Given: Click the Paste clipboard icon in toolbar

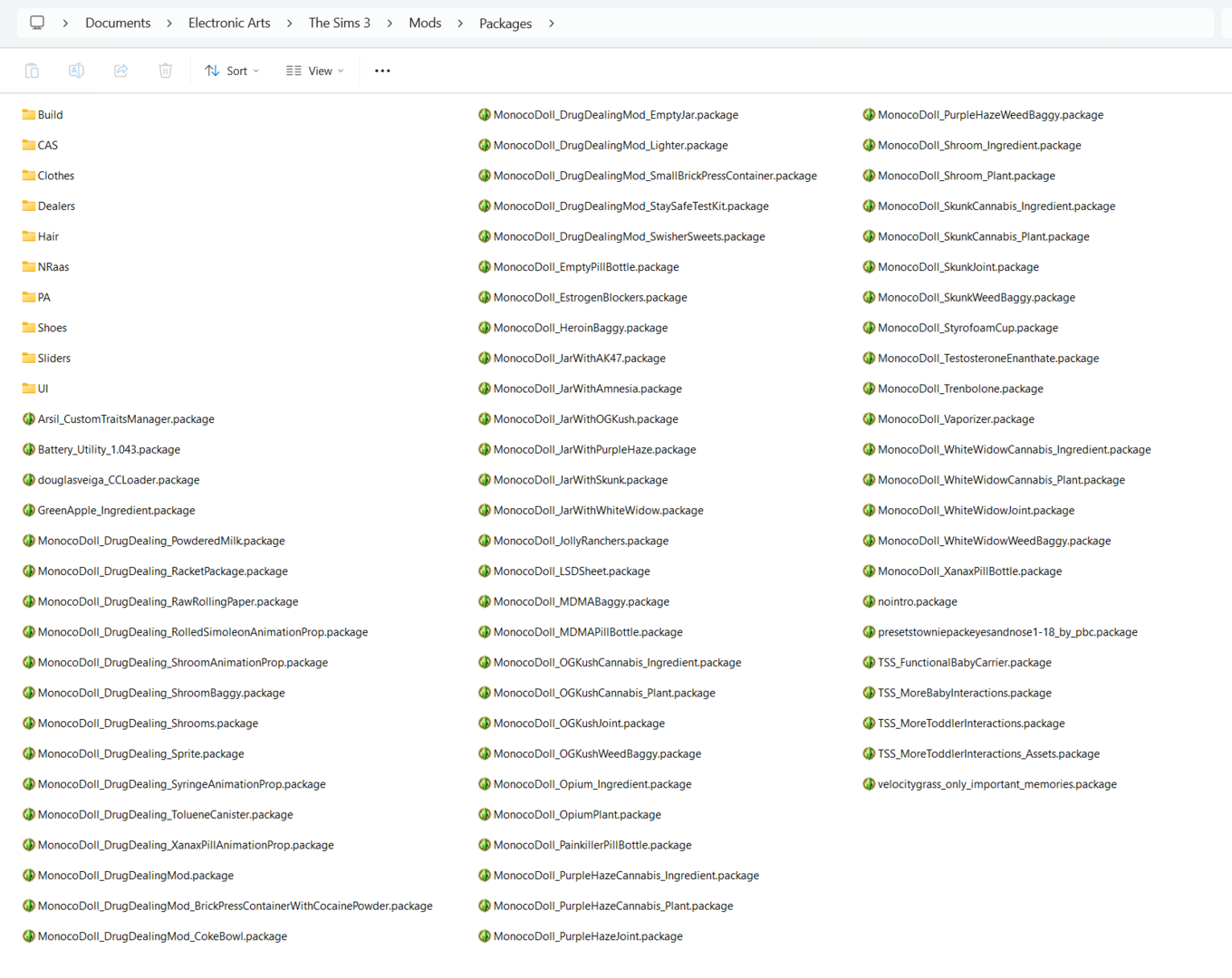Looking at the screenshot, I should pos(32,71).
